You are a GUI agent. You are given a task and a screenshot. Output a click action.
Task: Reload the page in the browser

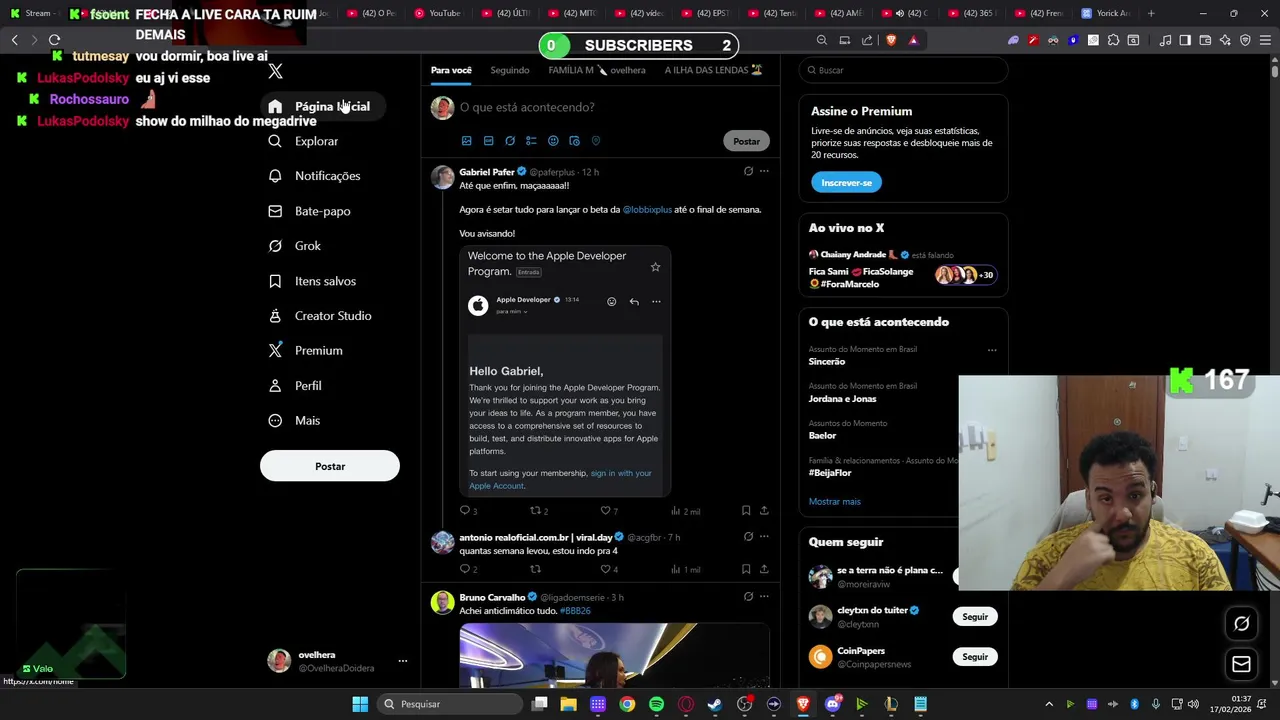point(55,40)
